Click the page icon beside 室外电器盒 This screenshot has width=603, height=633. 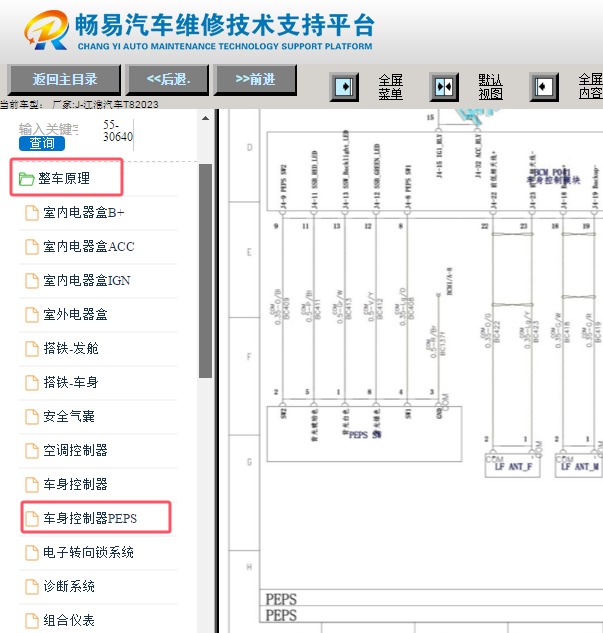click(x=31, y=314)
